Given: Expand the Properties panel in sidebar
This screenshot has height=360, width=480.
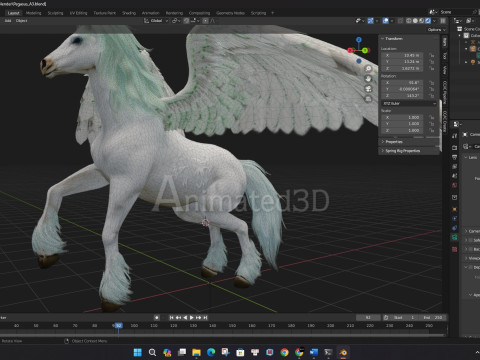Looking at the screenshot, I should pos(393,142).
